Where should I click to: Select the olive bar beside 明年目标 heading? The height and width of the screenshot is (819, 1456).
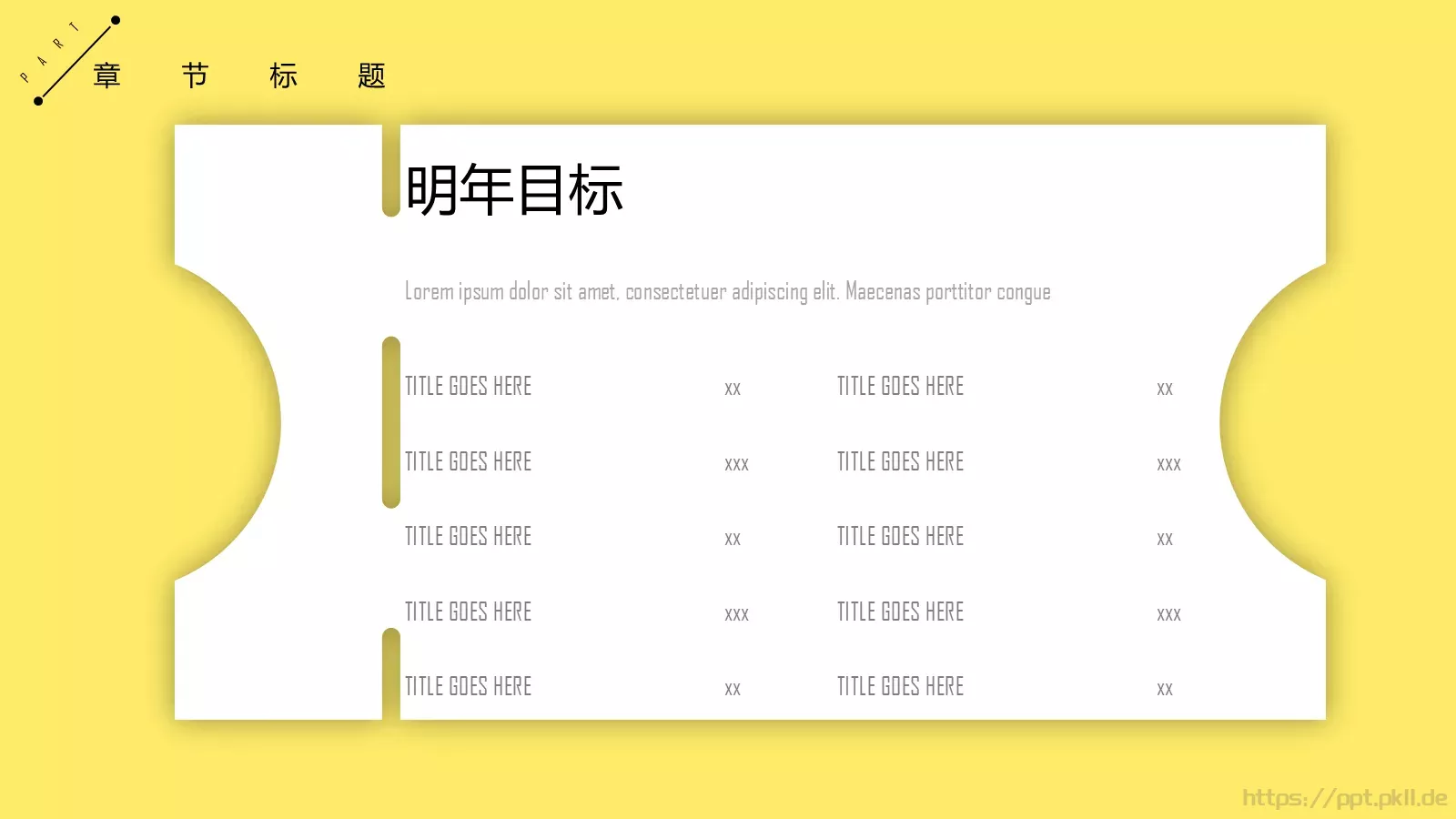[391, 170]
